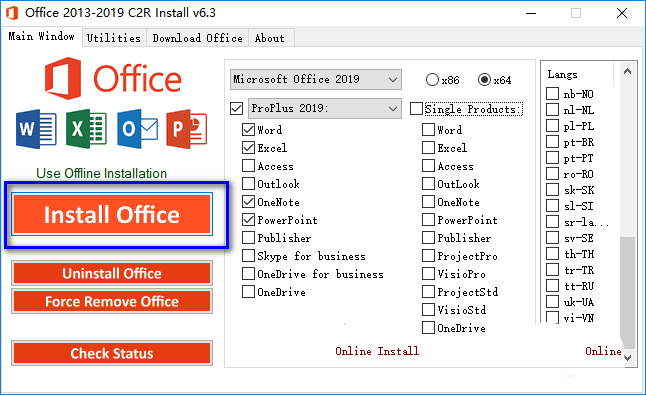Click Force Remove Office button
This screenshot has height=395, width=646.
coord(112,301)
